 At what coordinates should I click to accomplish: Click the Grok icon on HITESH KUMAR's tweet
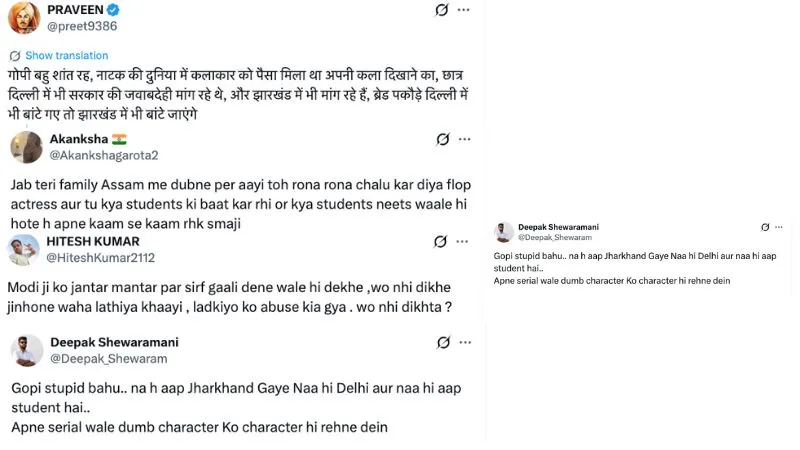[440, 241]
